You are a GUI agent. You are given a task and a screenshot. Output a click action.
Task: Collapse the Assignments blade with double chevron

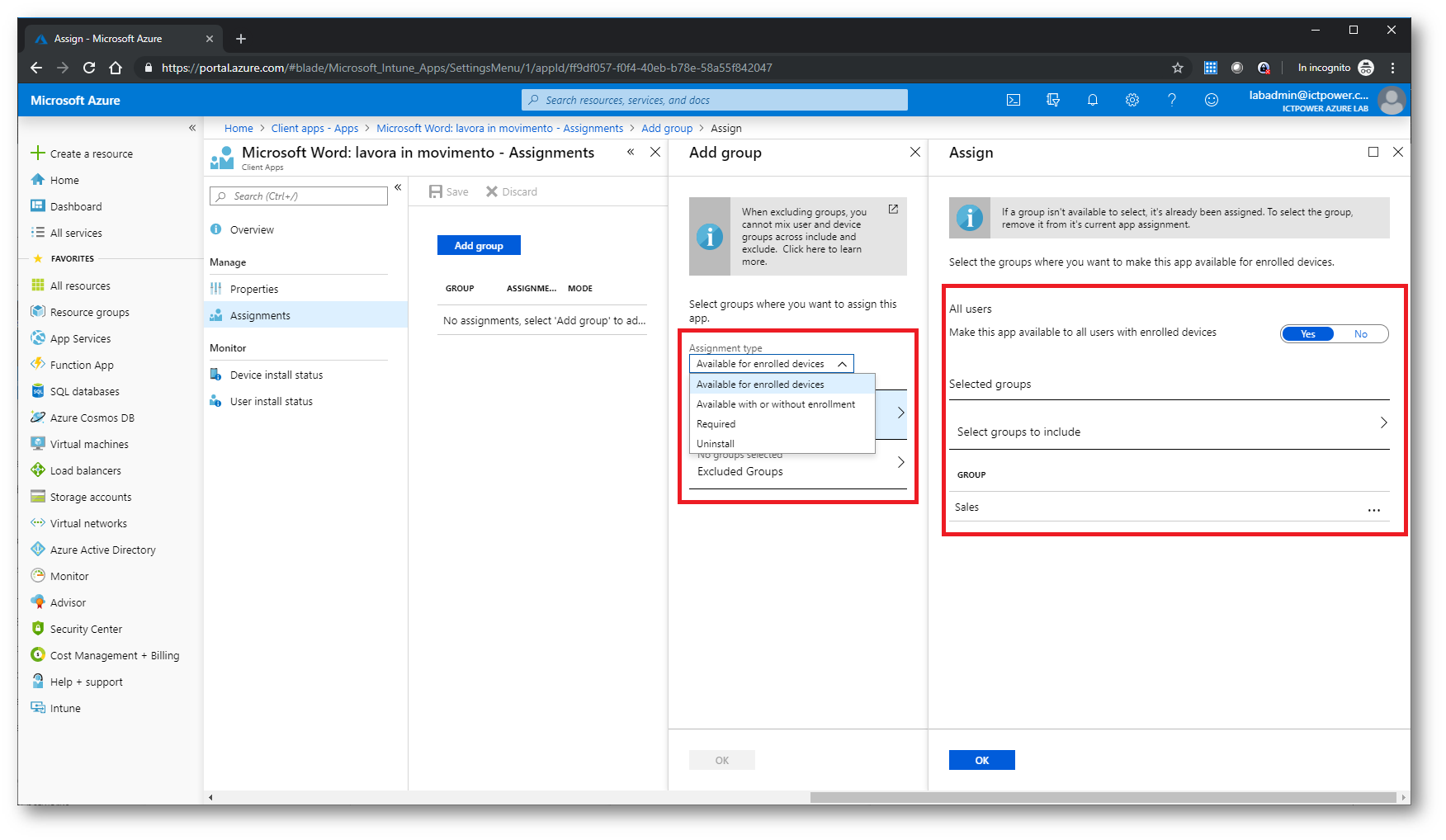point(631,152)
